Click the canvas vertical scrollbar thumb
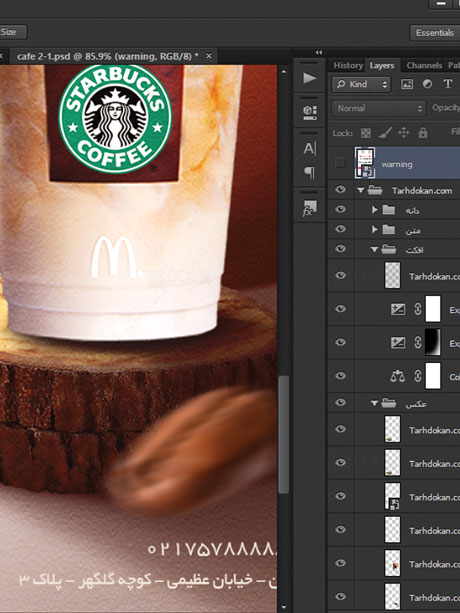The width and height of the screenshot is (460, 613). pos(284,434)
